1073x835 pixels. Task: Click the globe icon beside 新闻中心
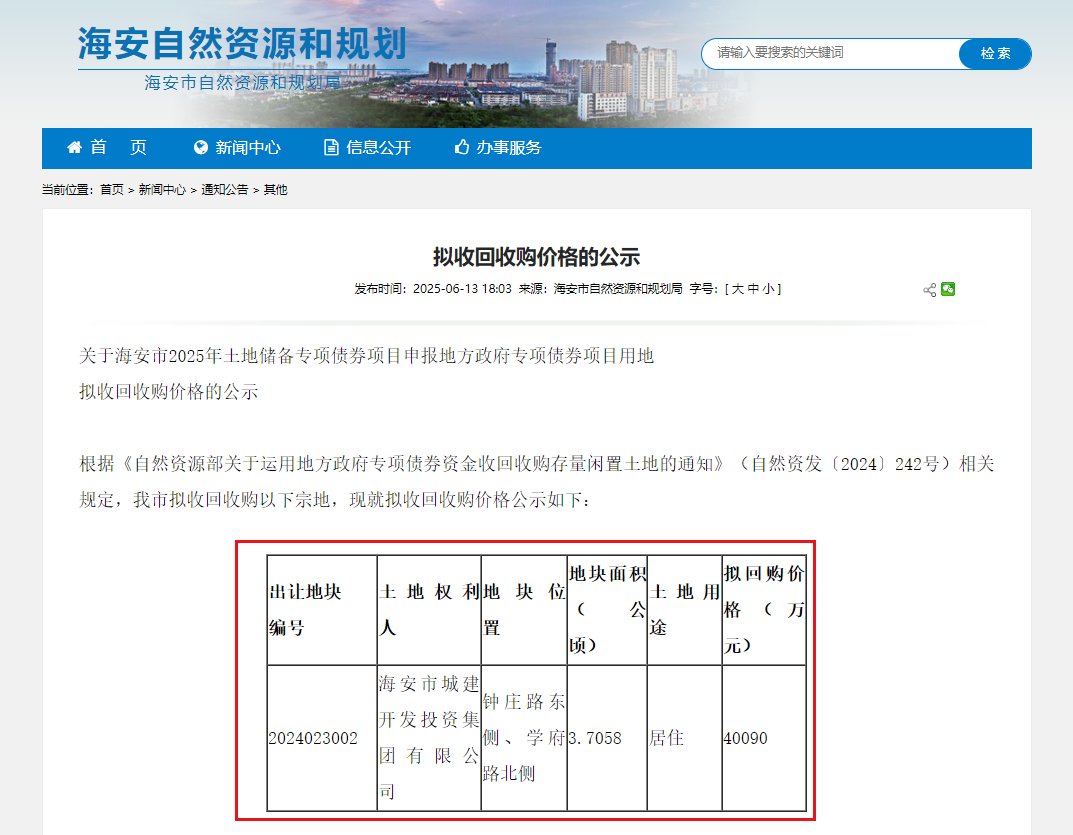click(201, 148)
